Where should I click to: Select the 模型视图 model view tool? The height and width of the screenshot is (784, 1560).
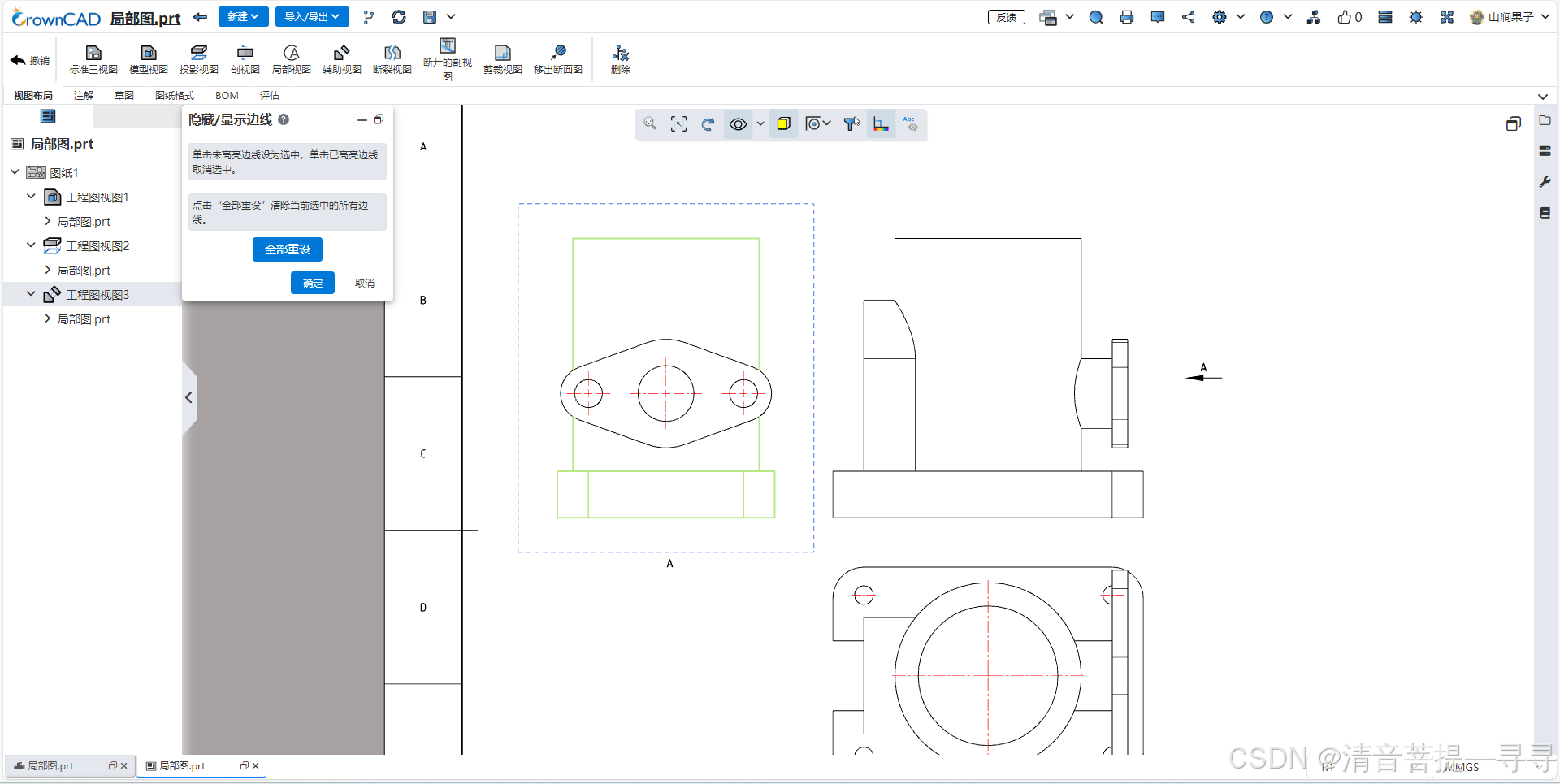[148, 60]
